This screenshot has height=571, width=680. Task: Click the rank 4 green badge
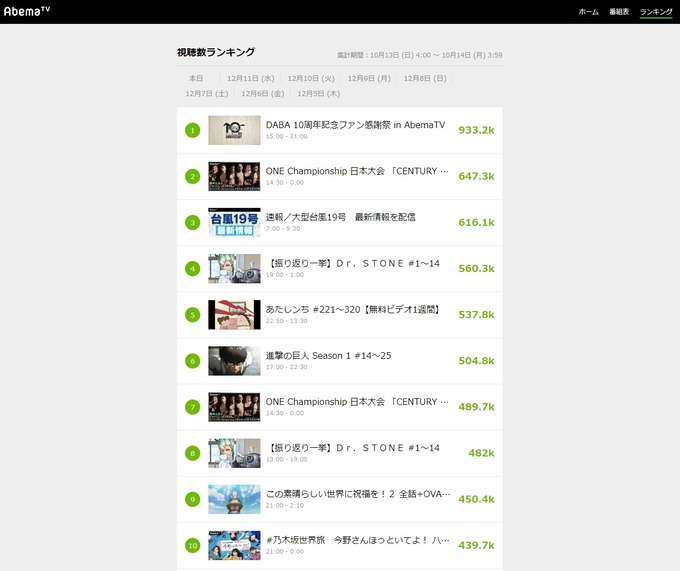[193, 269]
